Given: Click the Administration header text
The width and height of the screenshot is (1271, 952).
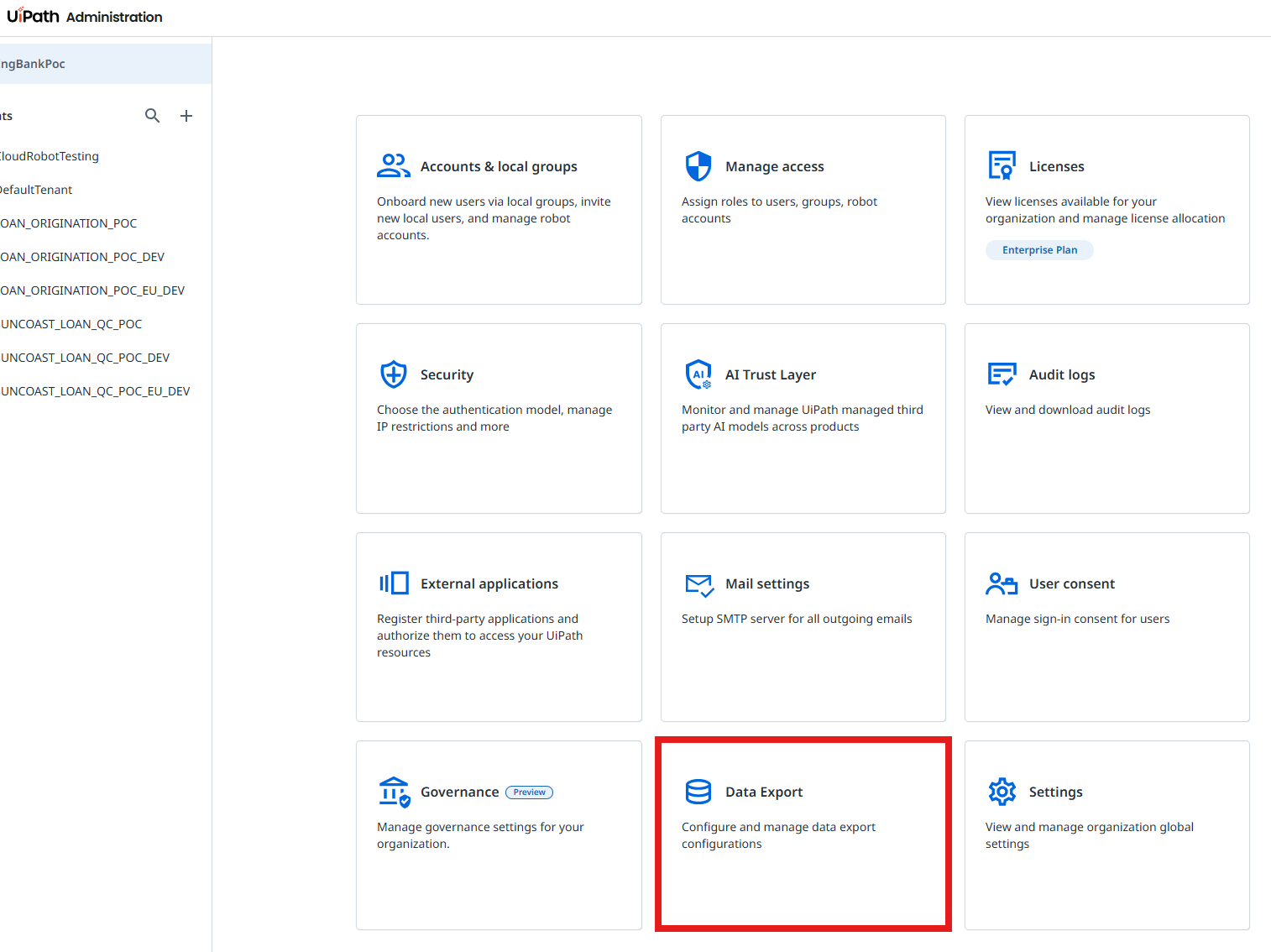Looking at the screenshot, I should 114,17.
